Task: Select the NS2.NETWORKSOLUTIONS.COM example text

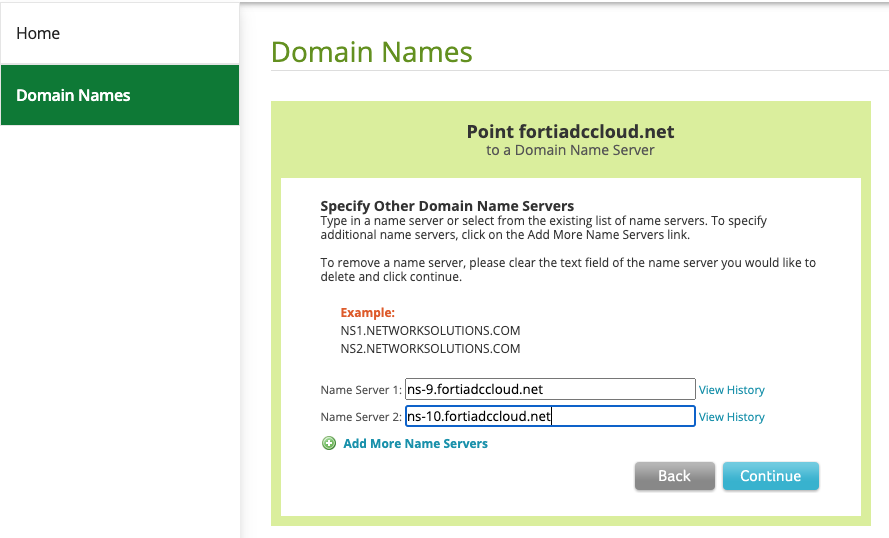Action: coord(430,349)
